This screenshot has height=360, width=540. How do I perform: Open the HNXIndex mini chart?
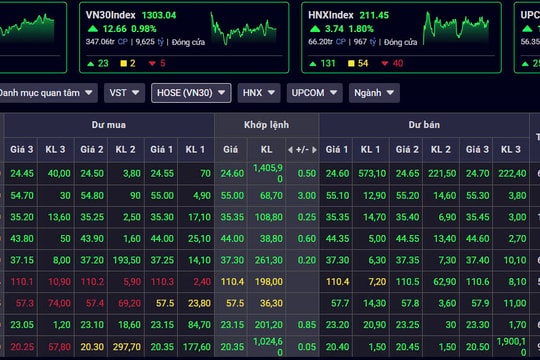tap(456, 28)
